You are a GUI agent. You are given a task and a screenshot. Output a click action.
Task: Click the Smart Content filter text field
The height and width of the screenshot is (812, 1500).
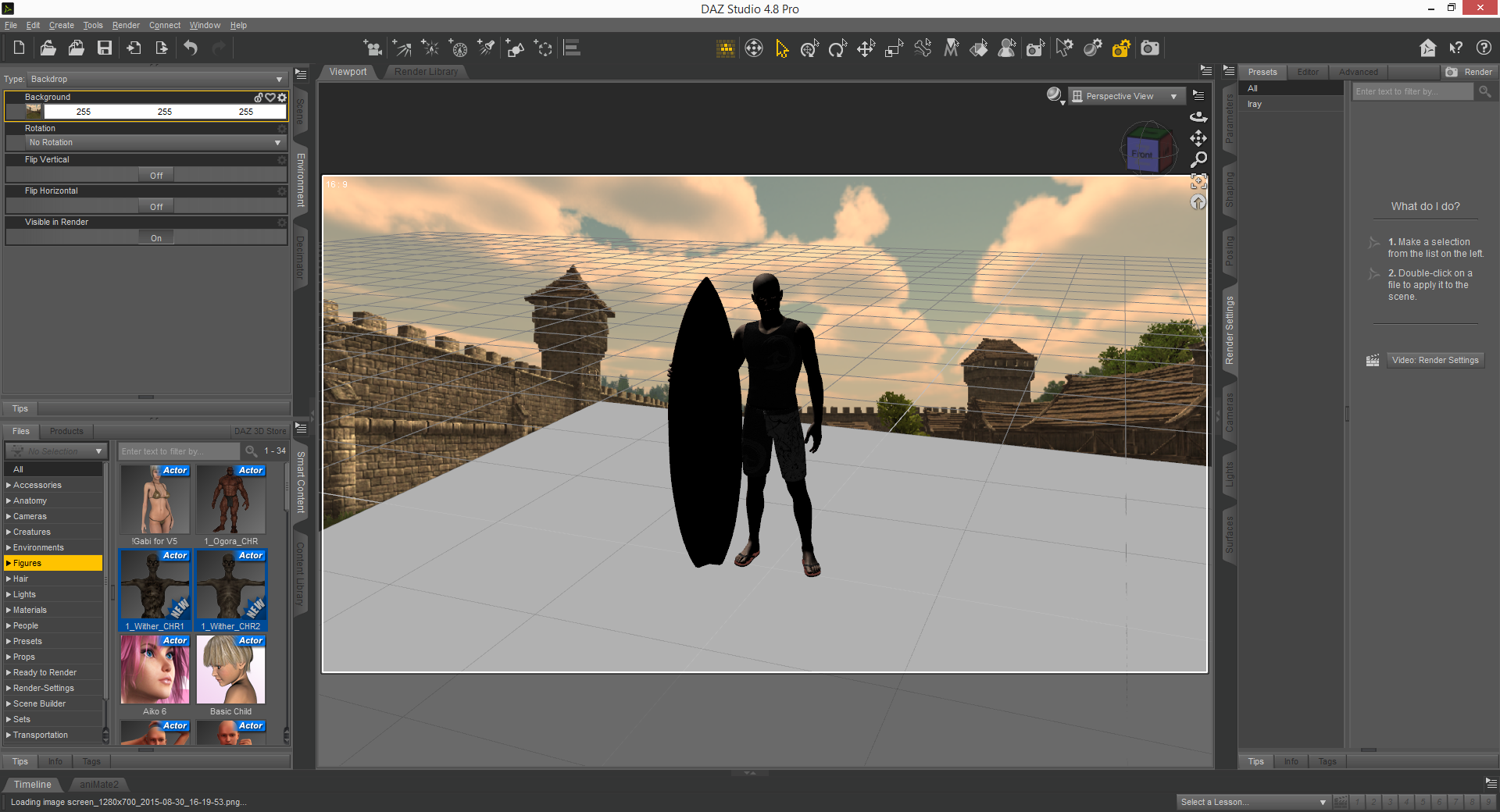[179, 451]
